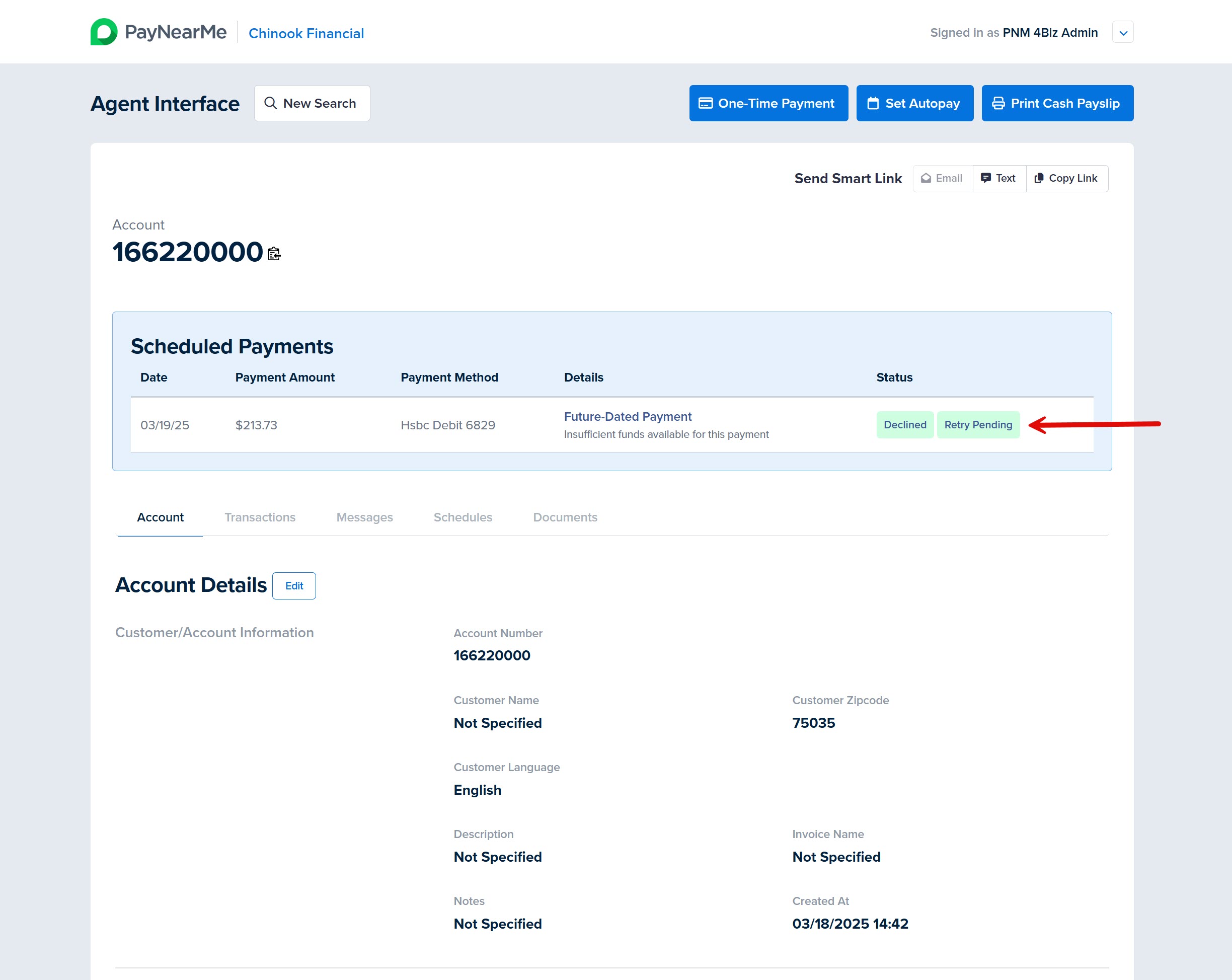The width and height of the screenshot is (1232, 980).
Task: Switch to the Transactions tab
Action: [x=259, y=517]
